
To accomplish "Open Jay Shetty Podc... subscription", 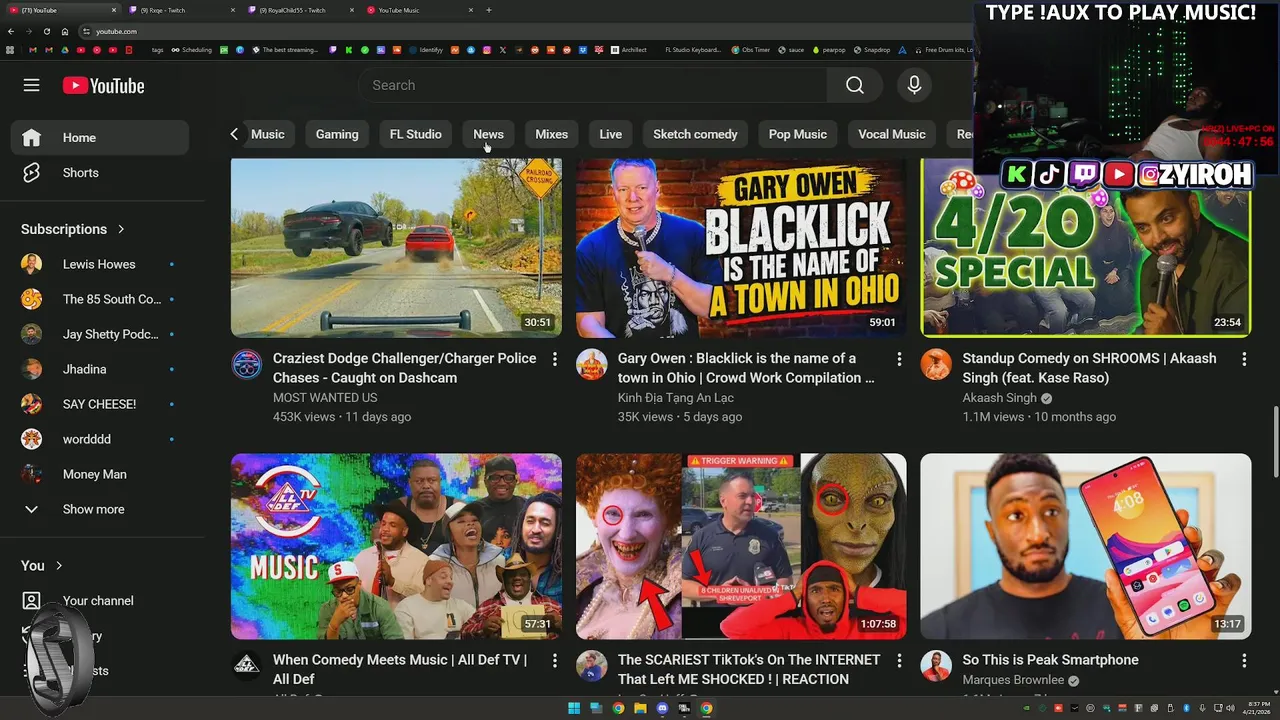I will coord(98,334).
